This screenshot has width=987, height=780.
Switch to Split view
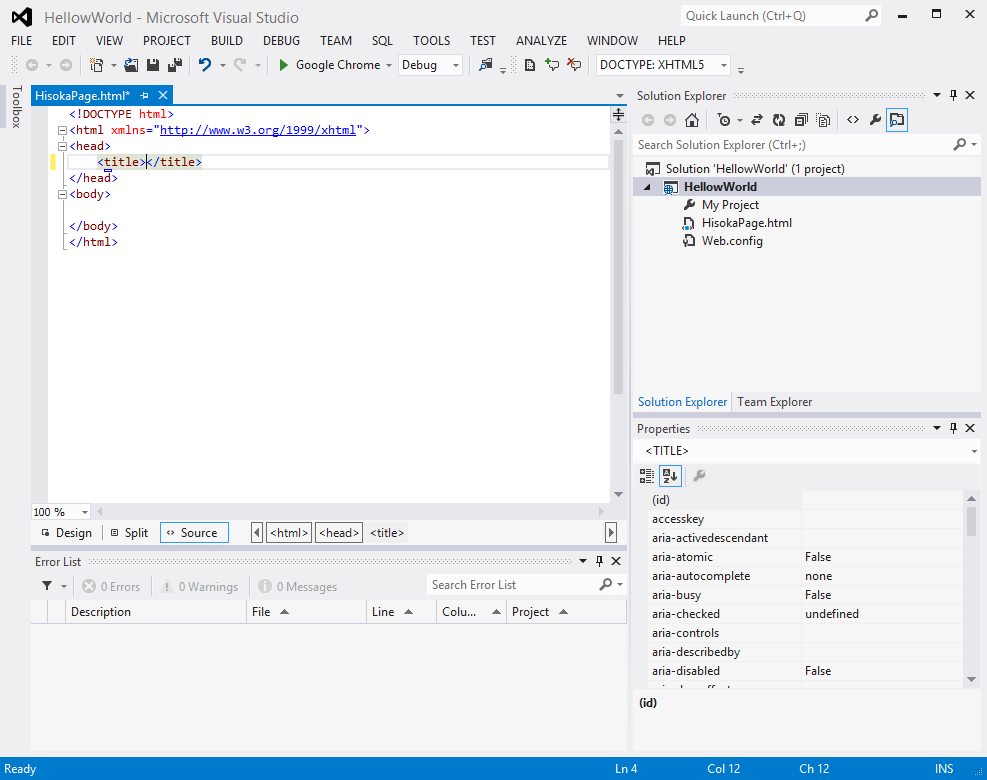coord(130,533)
